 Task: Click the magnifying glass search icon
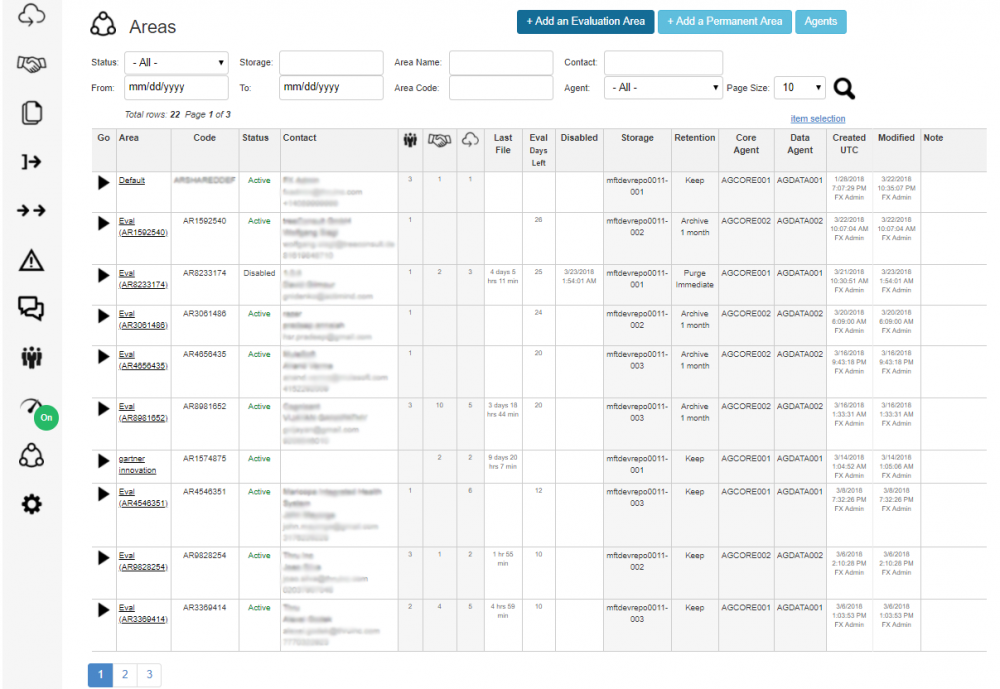click(x=845, y=88)
